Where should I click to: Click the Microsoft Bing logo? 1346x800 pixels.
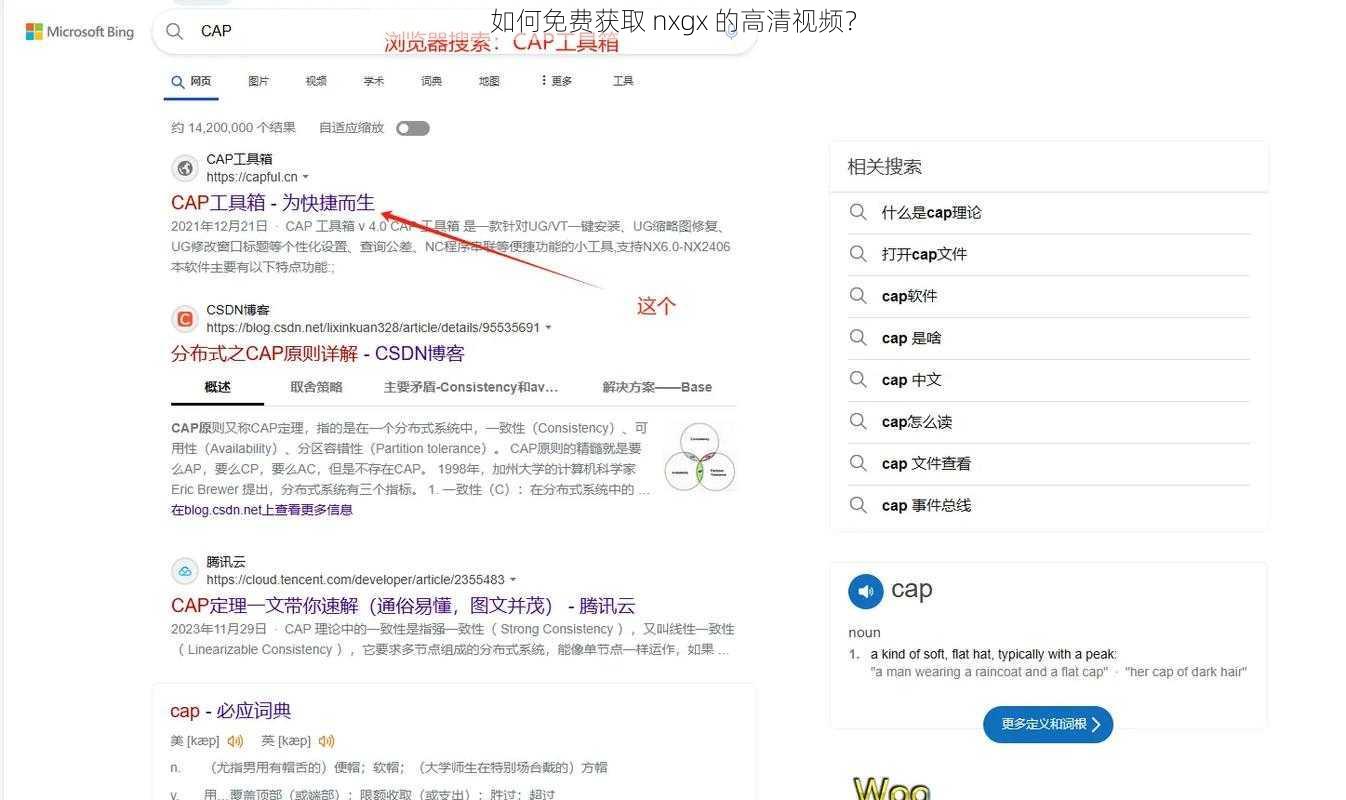pyautogui.click(x=80, y=32)
